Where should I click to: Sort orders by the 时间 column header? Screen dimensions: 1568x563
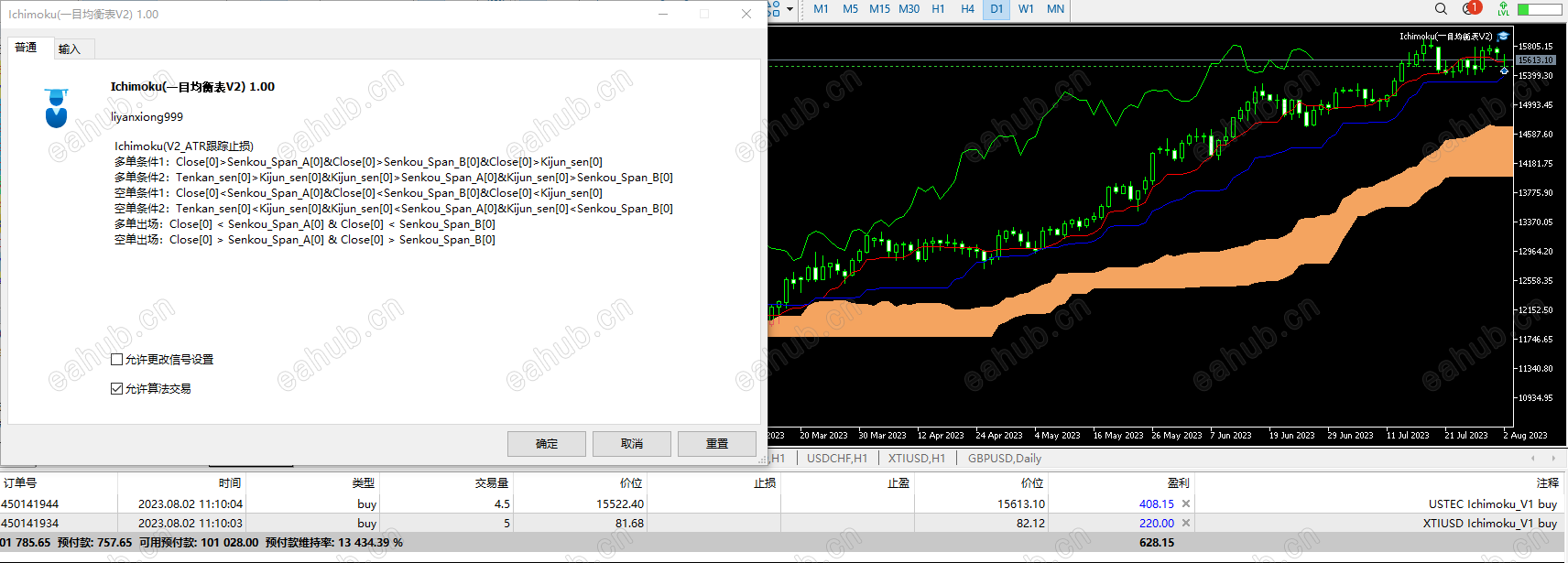point(181,483)
